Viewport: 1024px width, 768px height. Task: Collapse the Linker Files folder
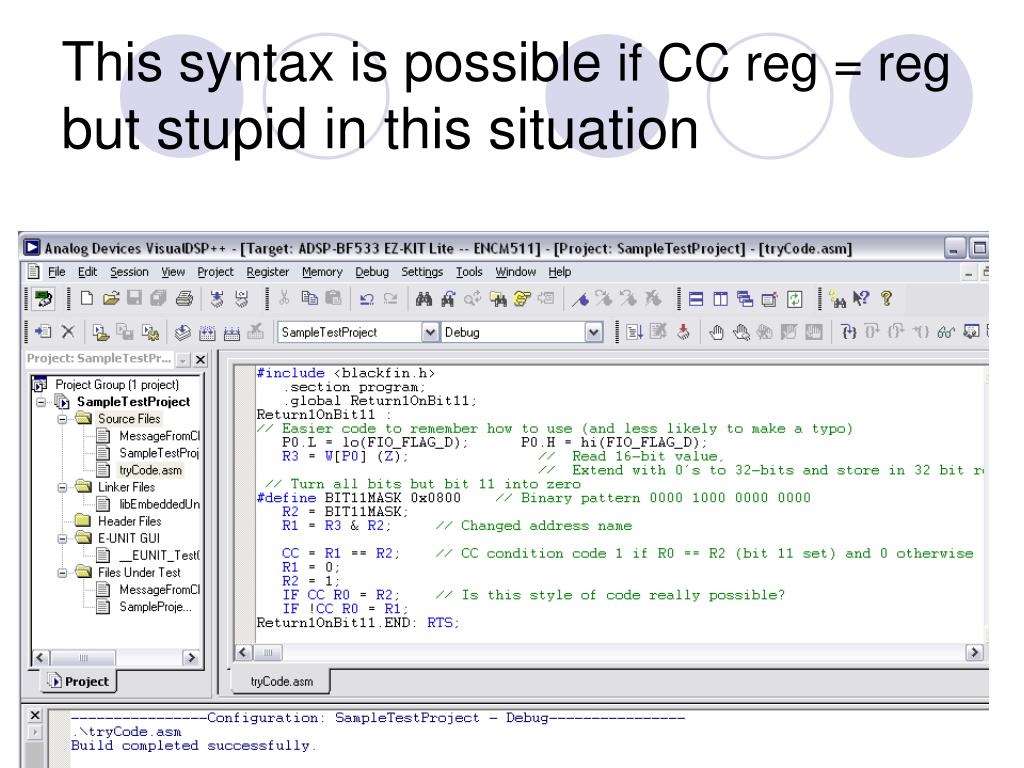tap(62, 488)
